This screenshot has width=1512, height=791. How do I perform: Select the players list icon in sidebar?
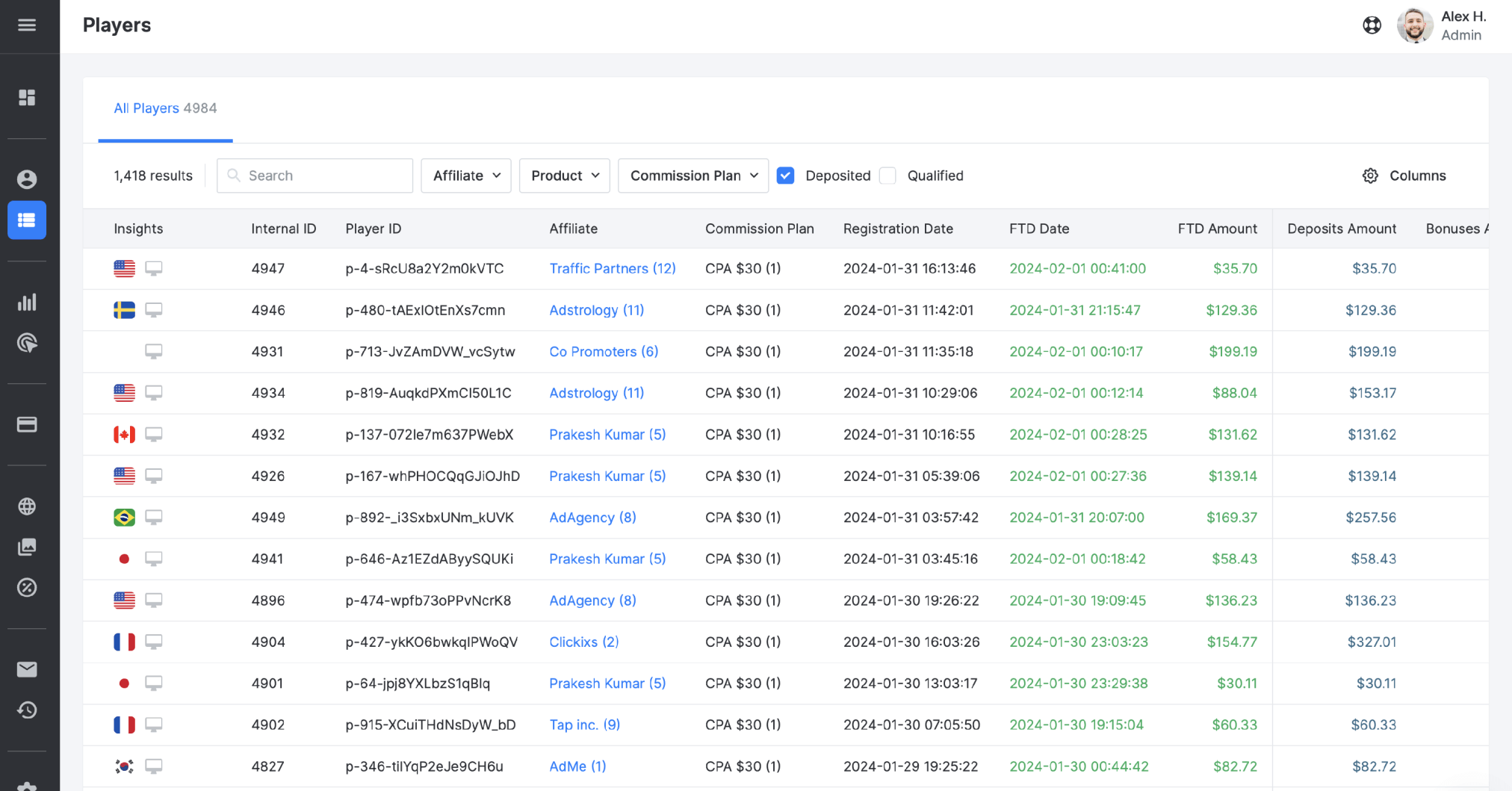27,220
